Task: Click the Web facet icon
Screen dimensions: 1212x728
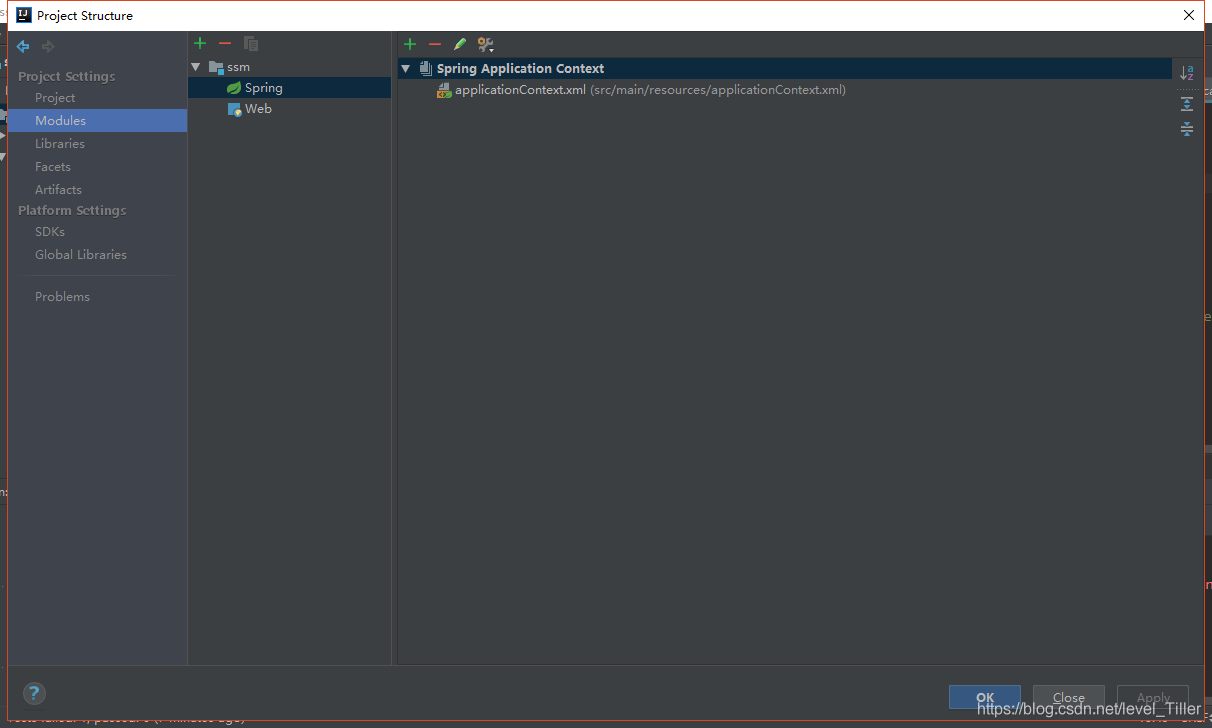Action: tap(234, 109)
